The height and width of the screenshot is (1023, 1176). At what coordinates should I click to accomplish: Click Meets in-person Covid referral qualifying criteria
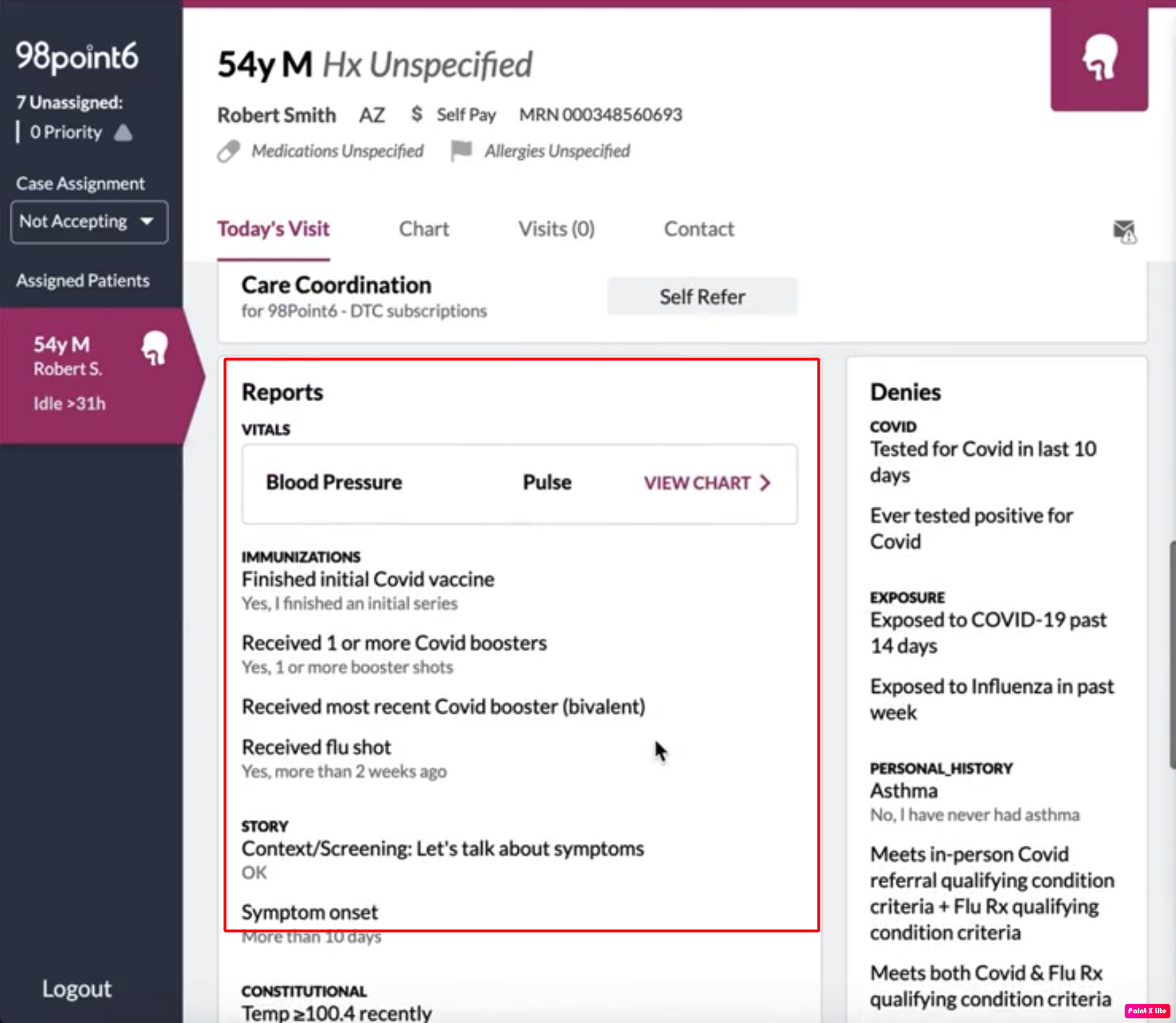tap(992, 893)
